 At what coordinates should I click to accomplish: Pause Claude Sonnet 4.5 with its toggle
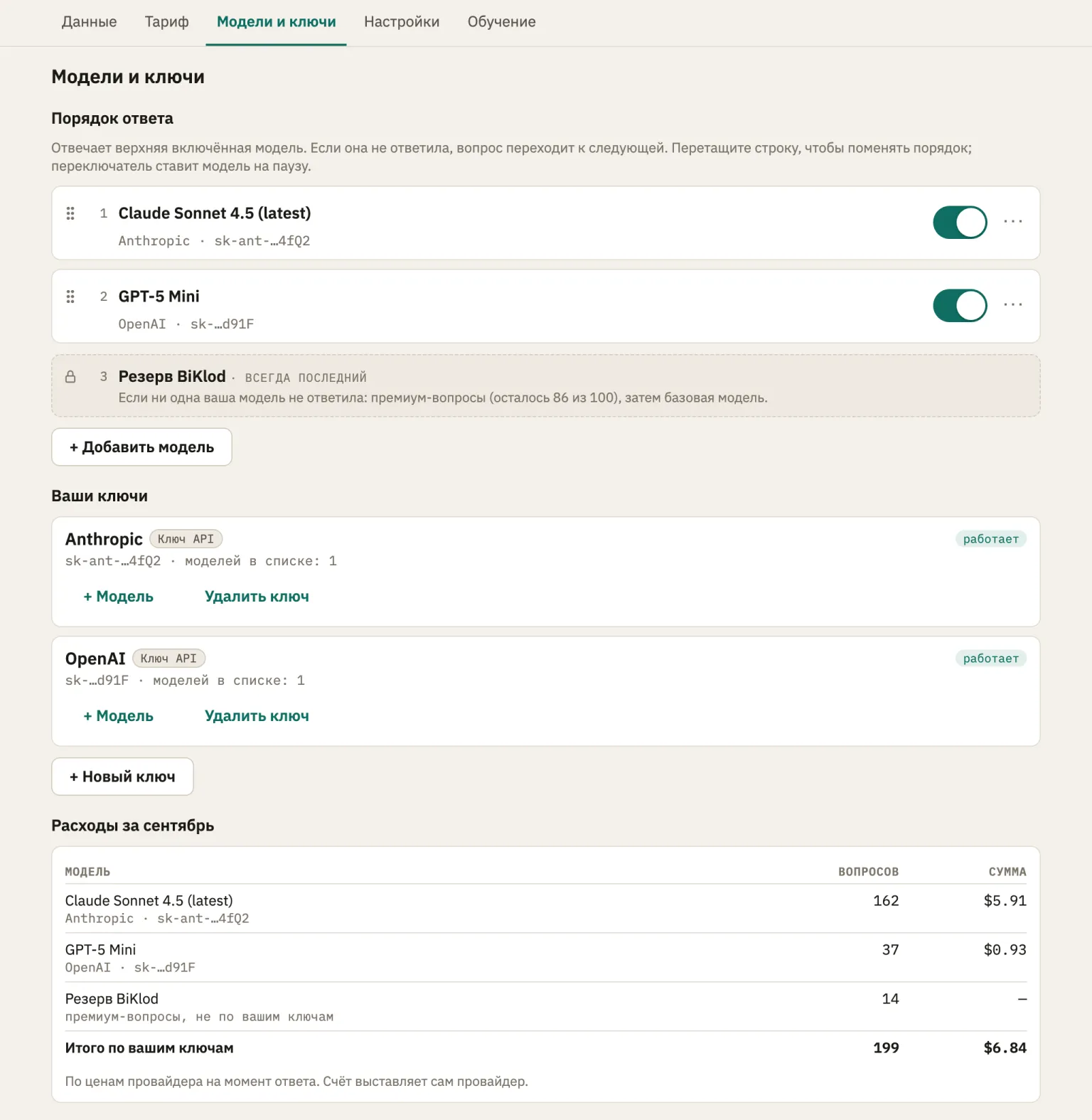960,223
